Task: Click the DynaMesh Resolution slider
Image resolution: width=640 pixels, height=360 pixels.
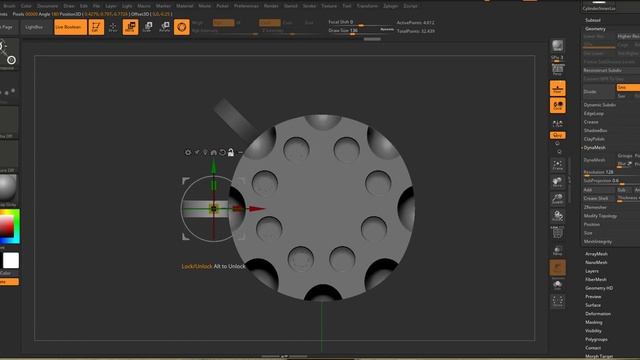Action: click(611, 172)
